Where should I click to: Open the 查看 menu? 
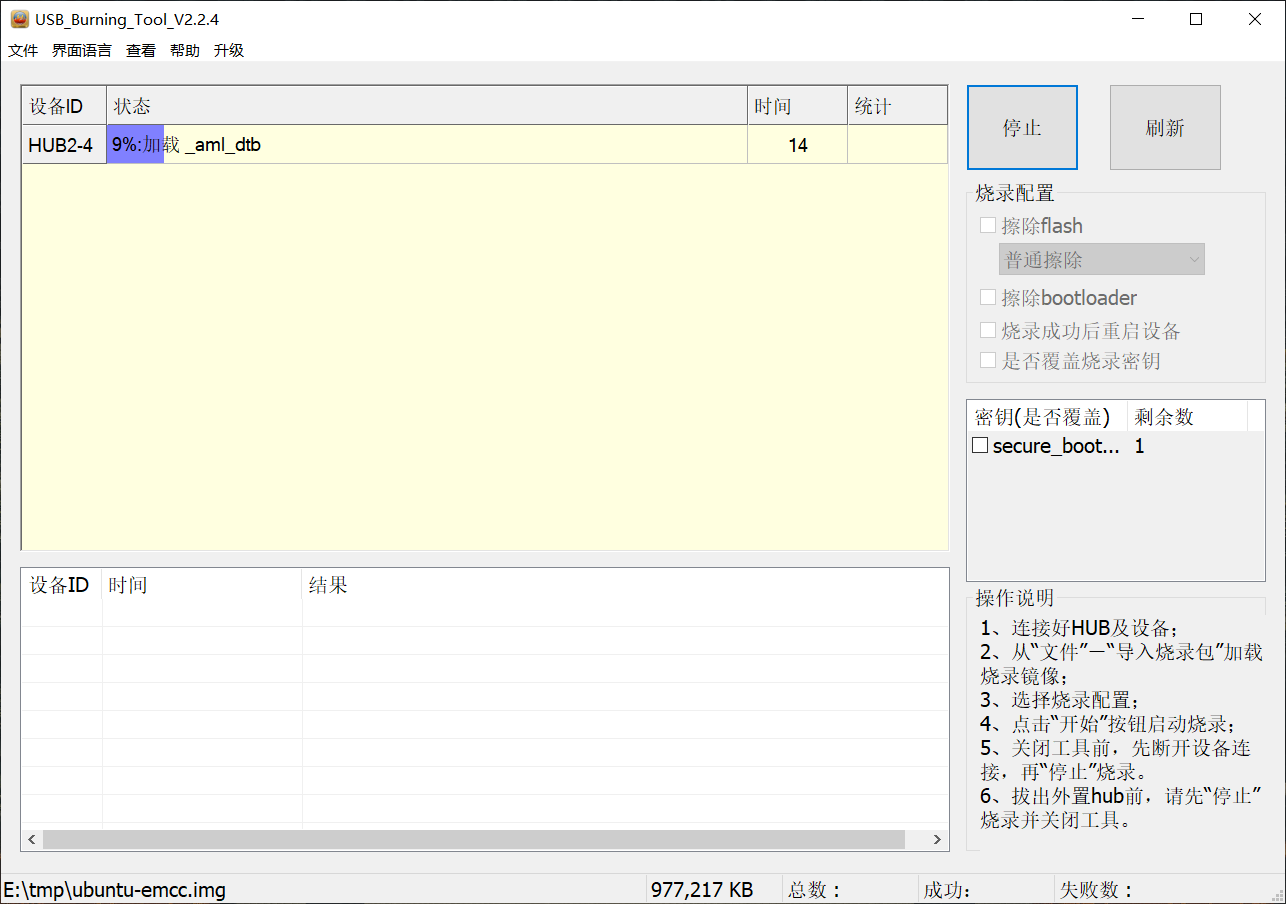coord(141,50)
